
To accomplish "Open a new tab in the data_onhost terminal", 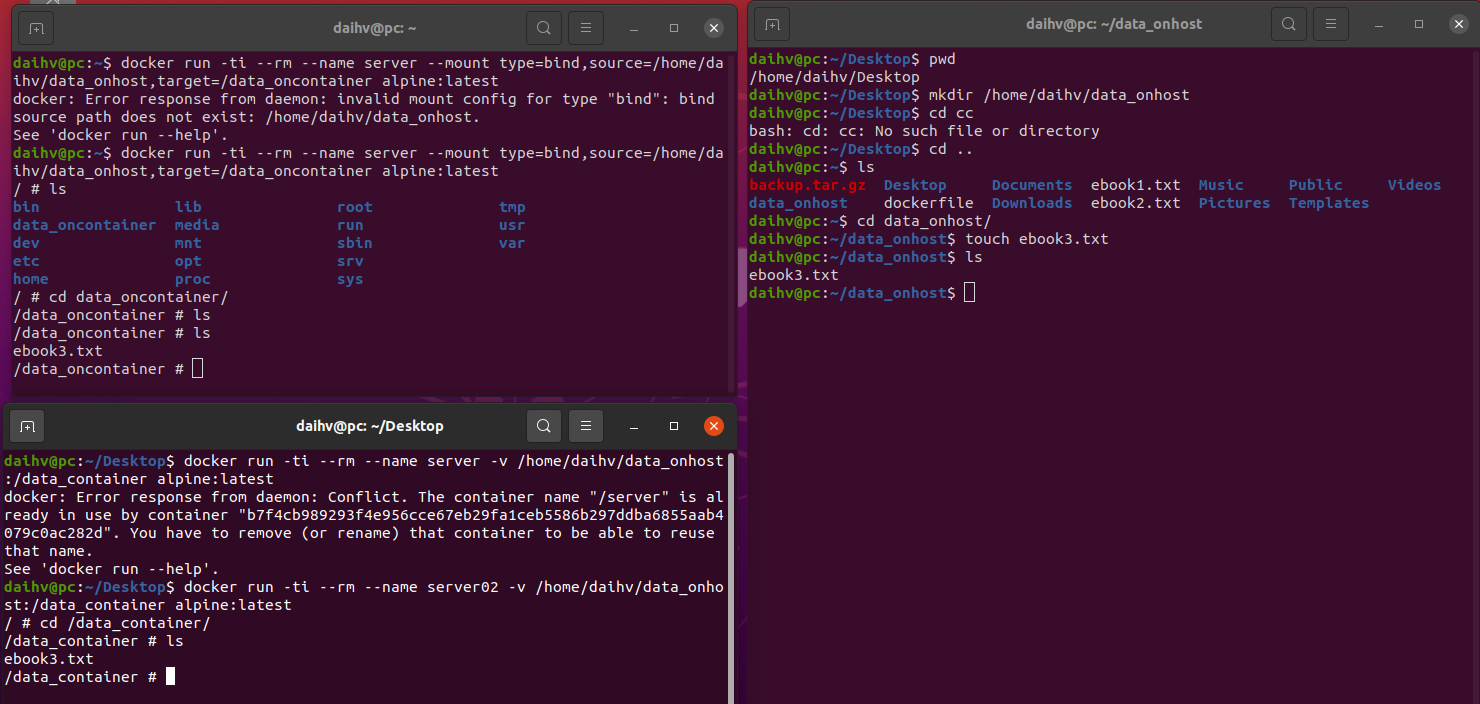I will 771,23.
